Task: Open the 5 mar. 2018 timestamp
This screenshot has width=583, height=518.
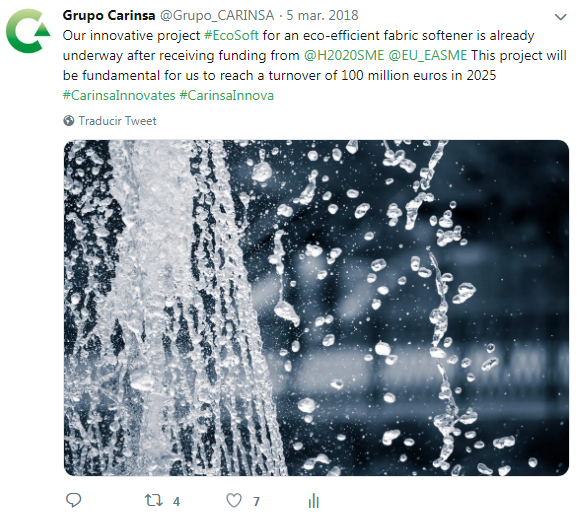Action: pos(322,16)
